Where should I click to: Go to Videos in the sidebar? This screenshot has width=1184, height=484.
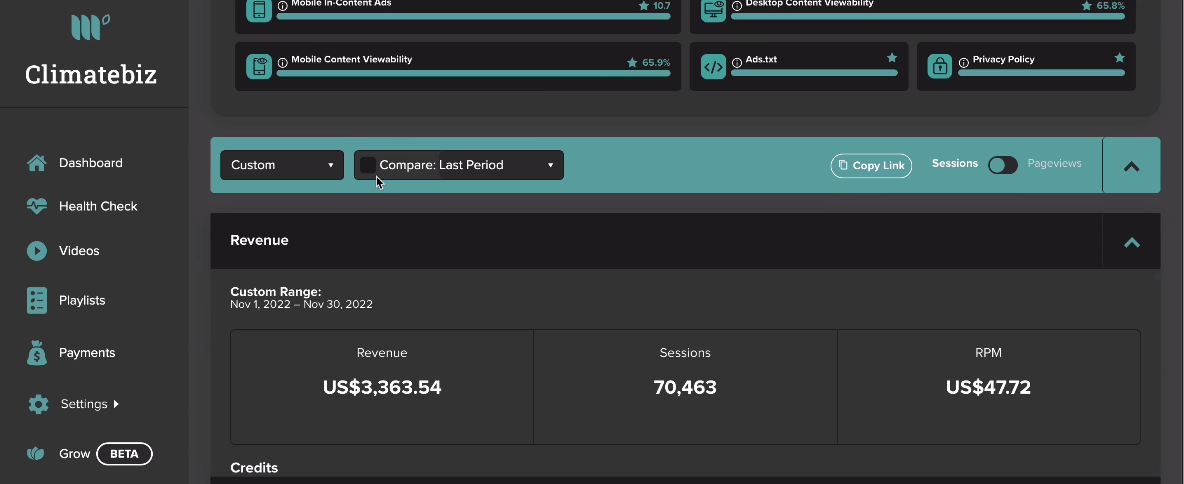(x=79, y=251)
